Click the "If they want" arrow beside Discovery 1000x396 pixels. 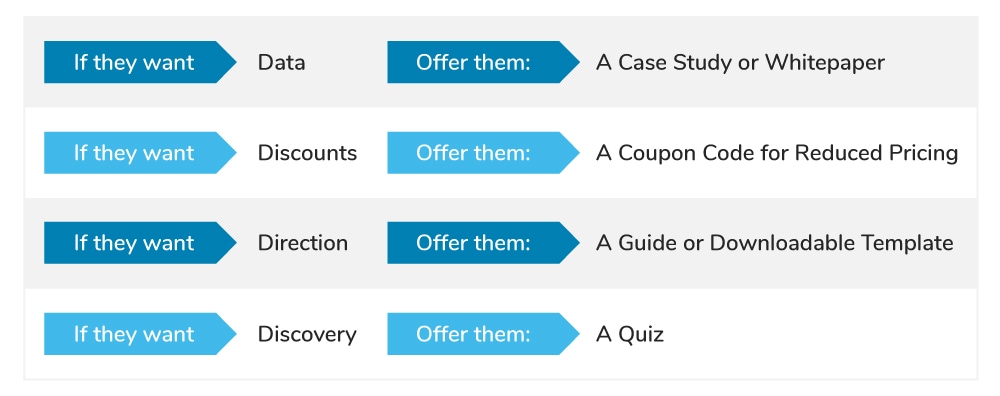(x=140, y=334)
